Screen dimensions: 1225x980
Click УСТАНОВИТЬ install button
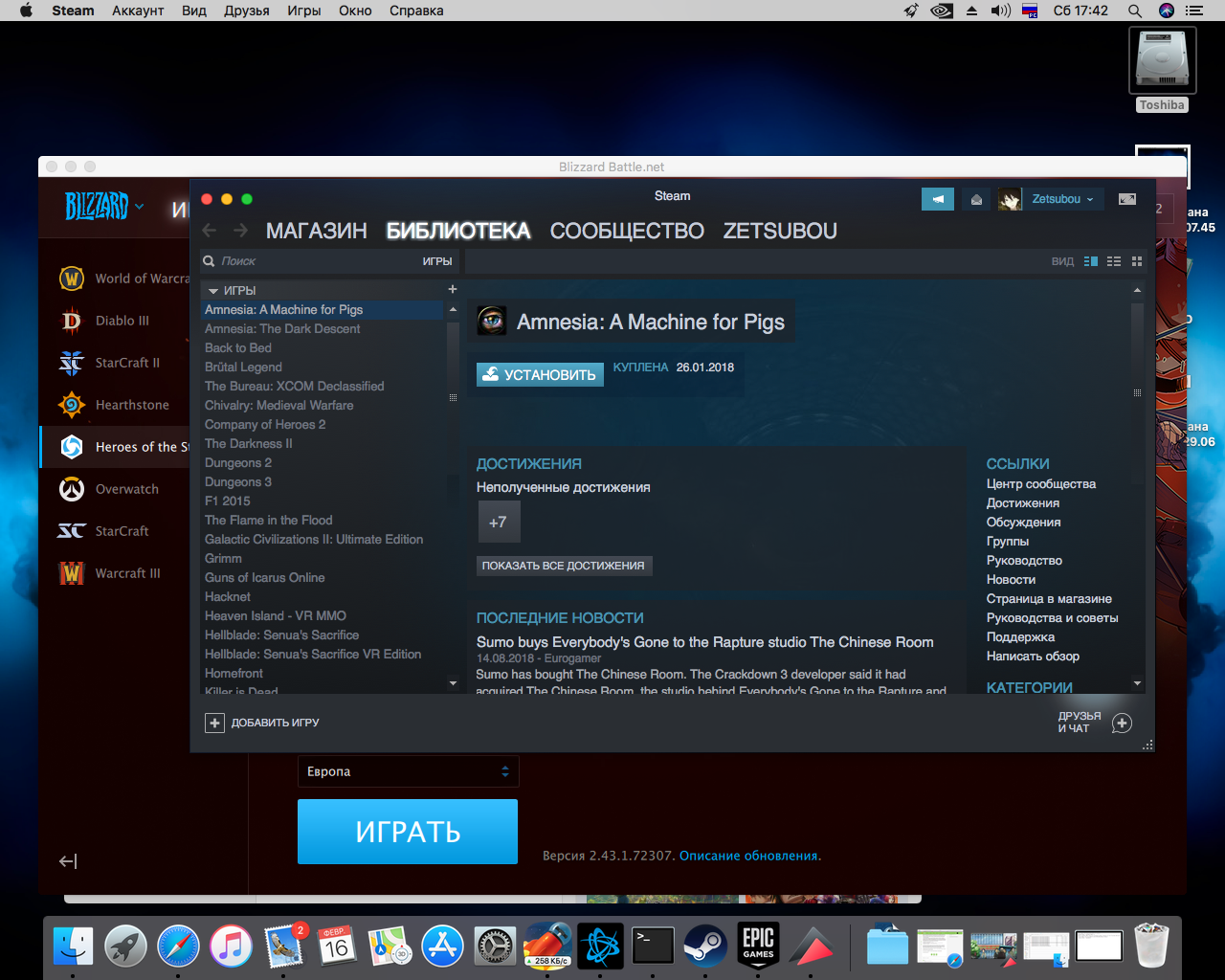click(540, 374)
